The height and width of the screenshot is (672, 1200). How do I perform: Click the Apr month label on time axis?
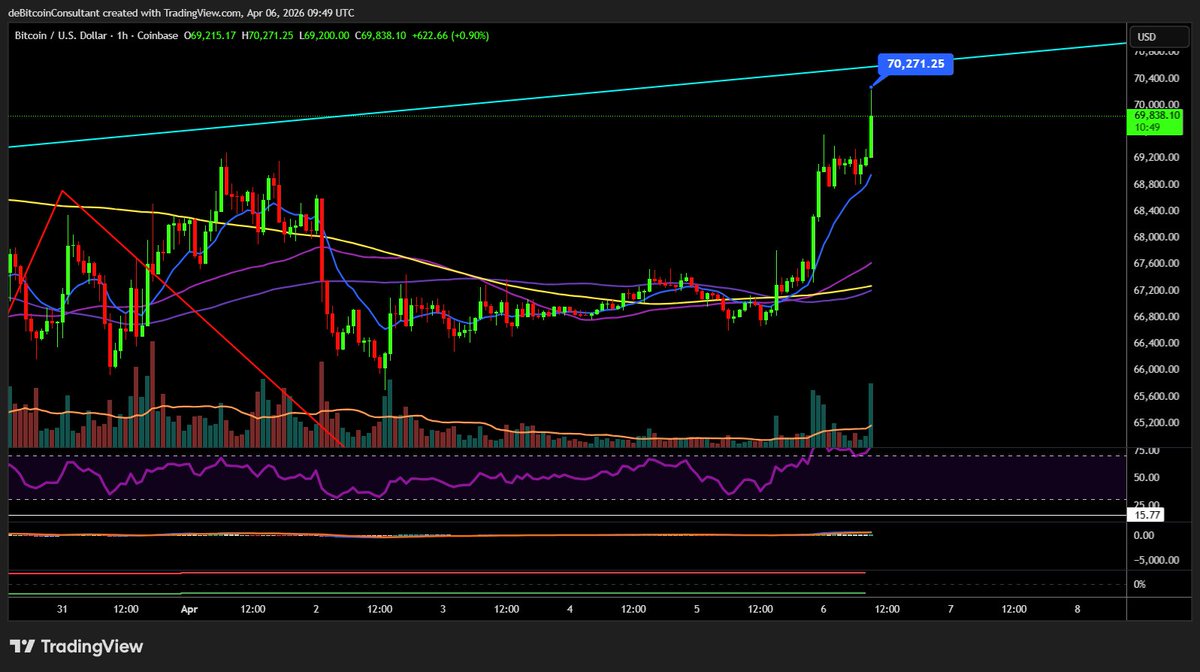190,608
